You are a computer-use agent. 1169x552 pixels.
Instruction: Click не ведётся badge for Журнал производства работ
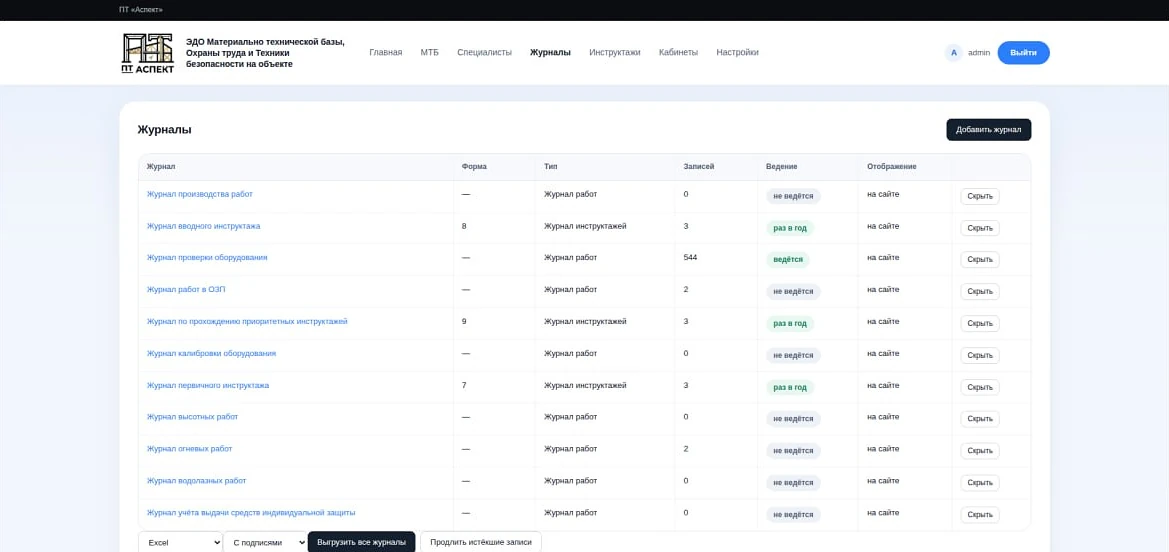point(793,196)
